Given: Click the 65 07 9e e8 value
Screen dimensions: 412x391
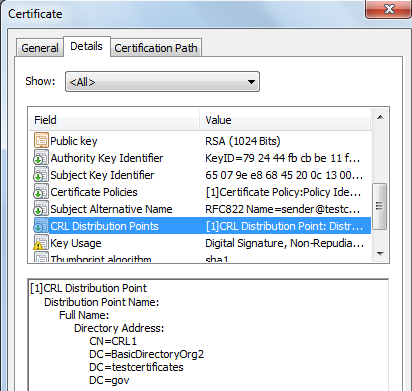Looking at the screenshot, I should 284,175.
